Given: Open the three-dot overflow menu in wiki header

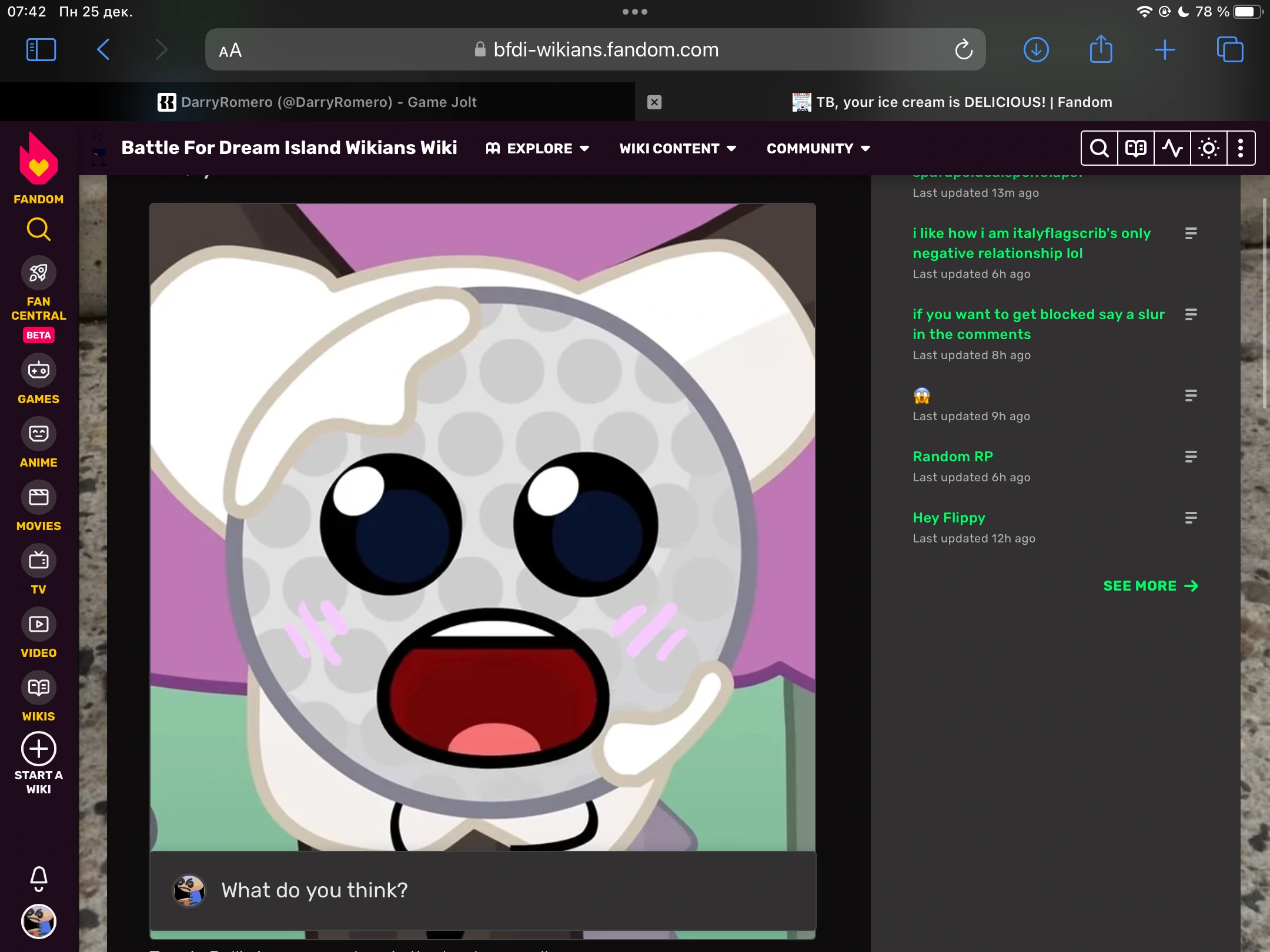Looking at the screenshot, I should [x=1241, y=148].
